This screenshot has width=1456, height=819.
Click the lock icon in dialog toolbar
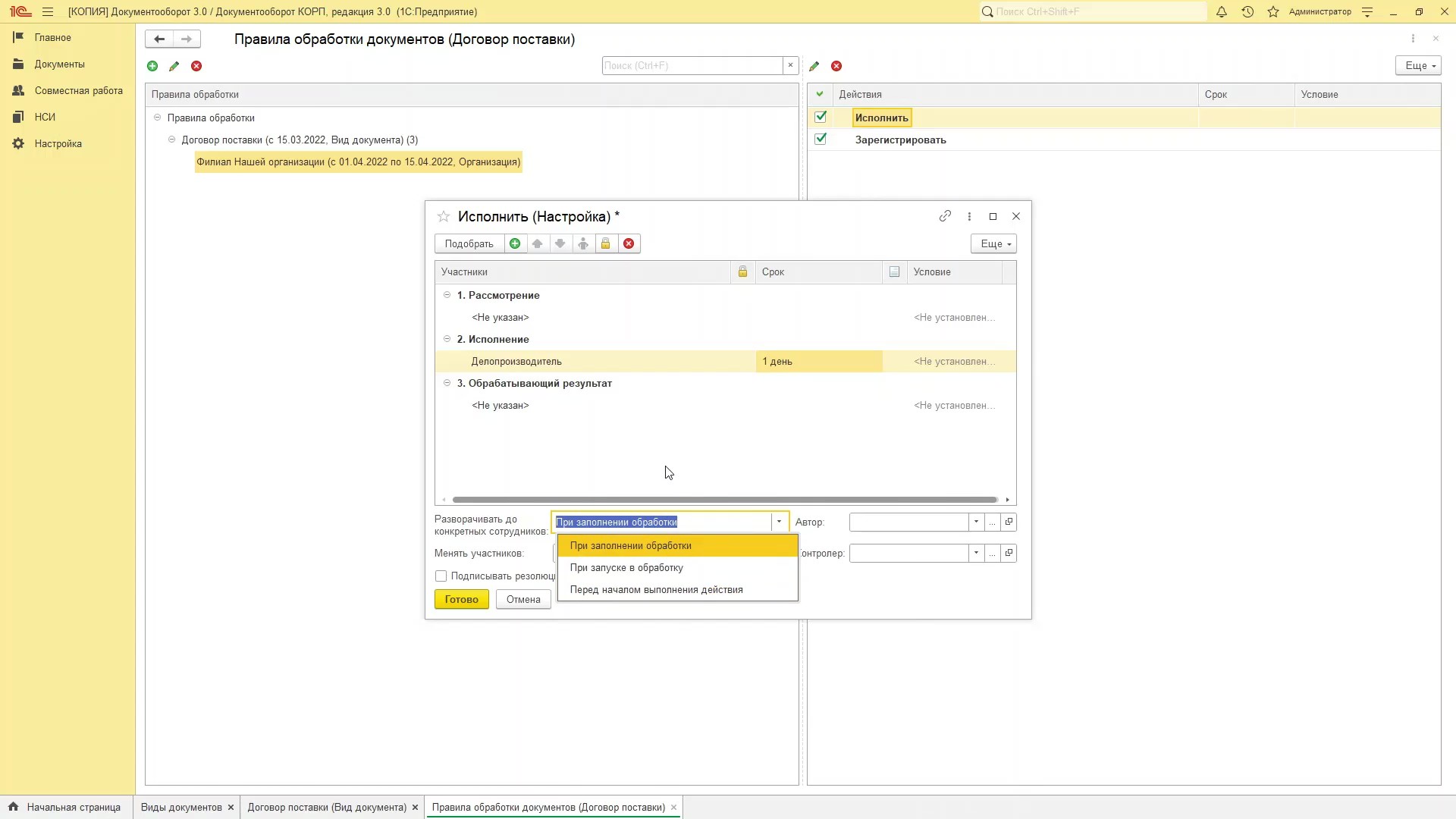(x=606, y=243)
